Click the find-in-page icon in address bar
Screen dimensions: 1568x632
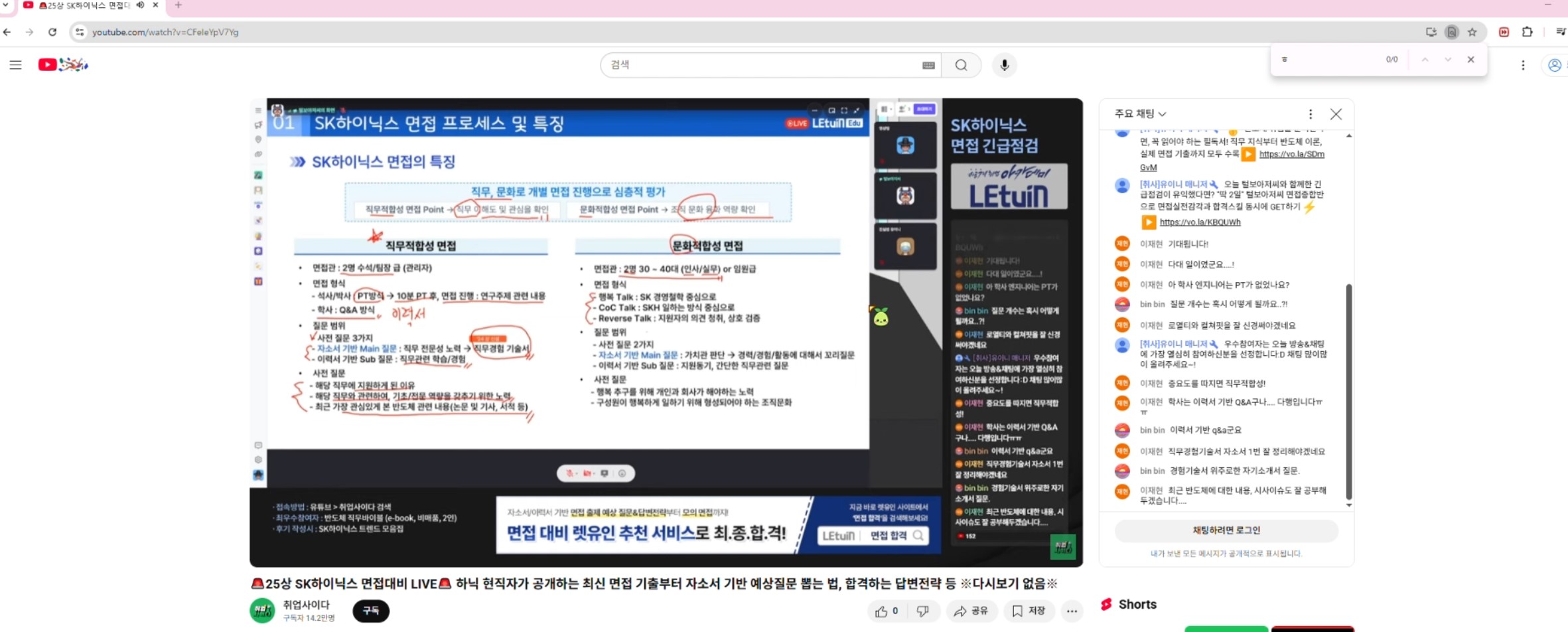(x=1452, y=32)
